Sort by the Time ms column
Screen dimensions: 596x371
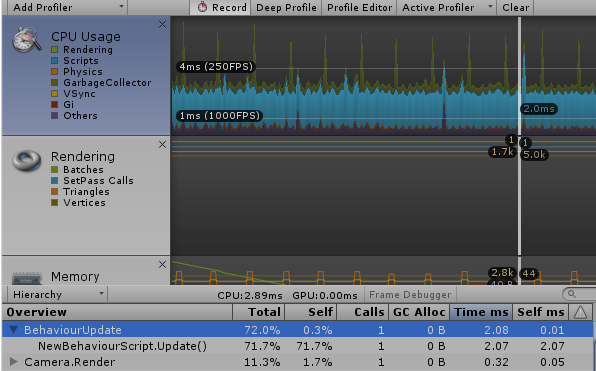coord(481,312)
